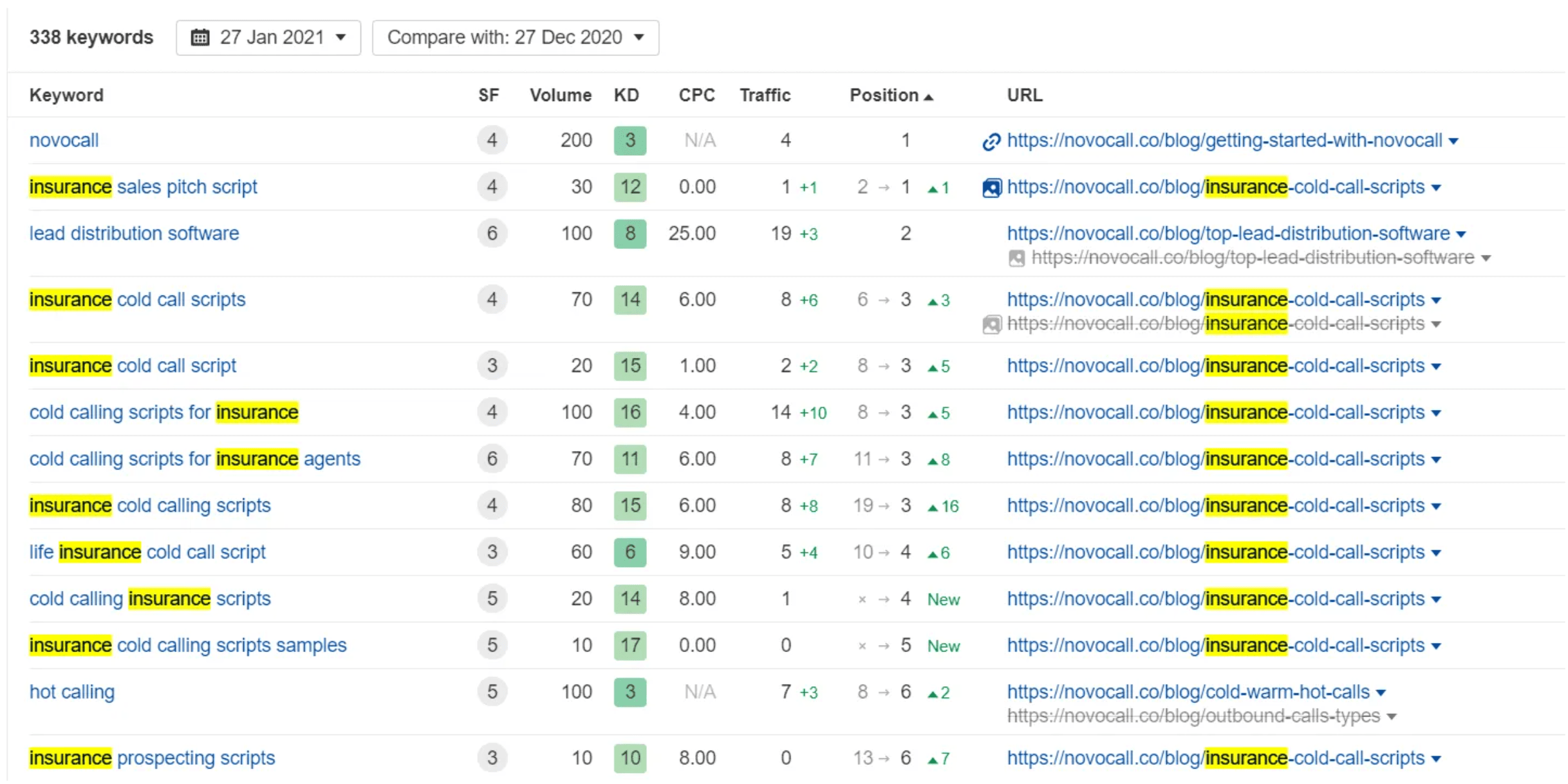Open the SF badge 5 for hot calling
This screenshot has width=1568, height=784.
(492, 692)
